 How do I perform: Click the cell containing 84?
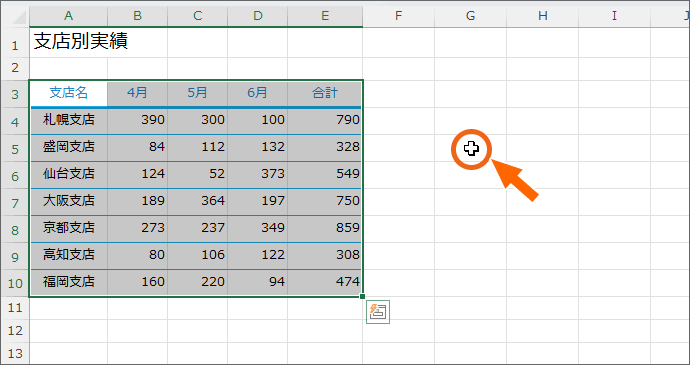click(x=137, y=148)
